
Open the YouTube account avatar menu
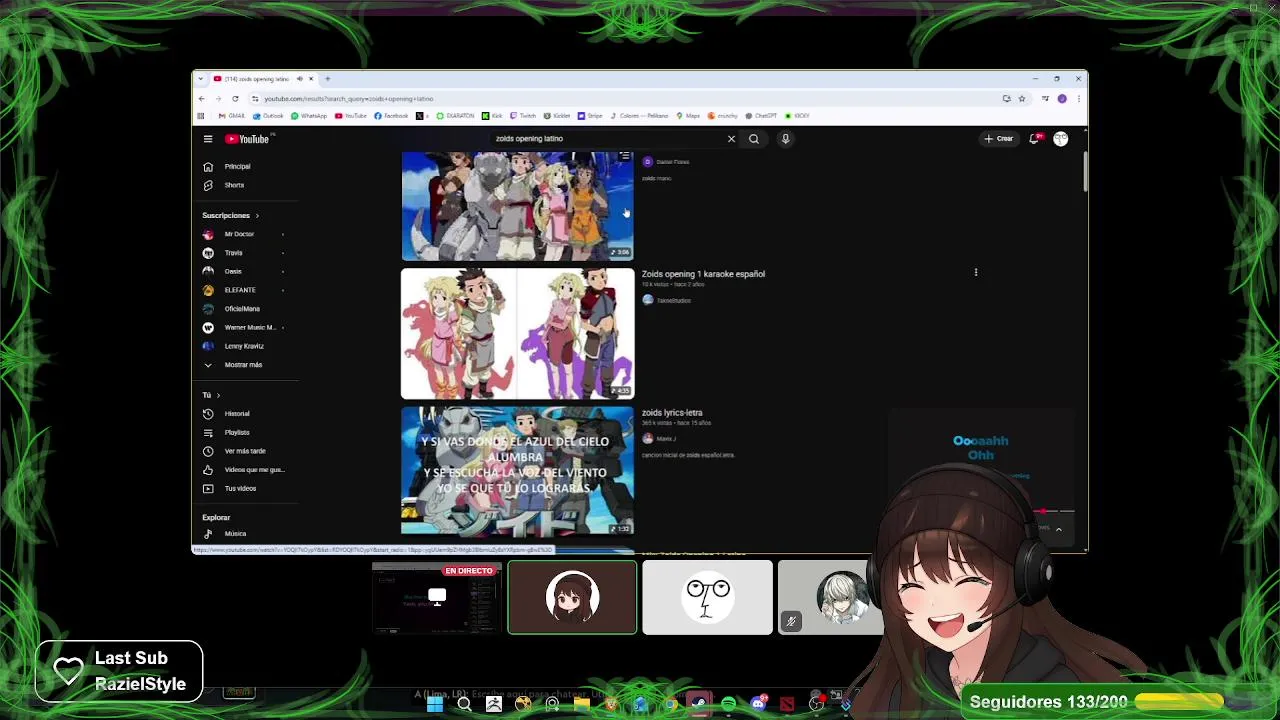(1061, 139)
